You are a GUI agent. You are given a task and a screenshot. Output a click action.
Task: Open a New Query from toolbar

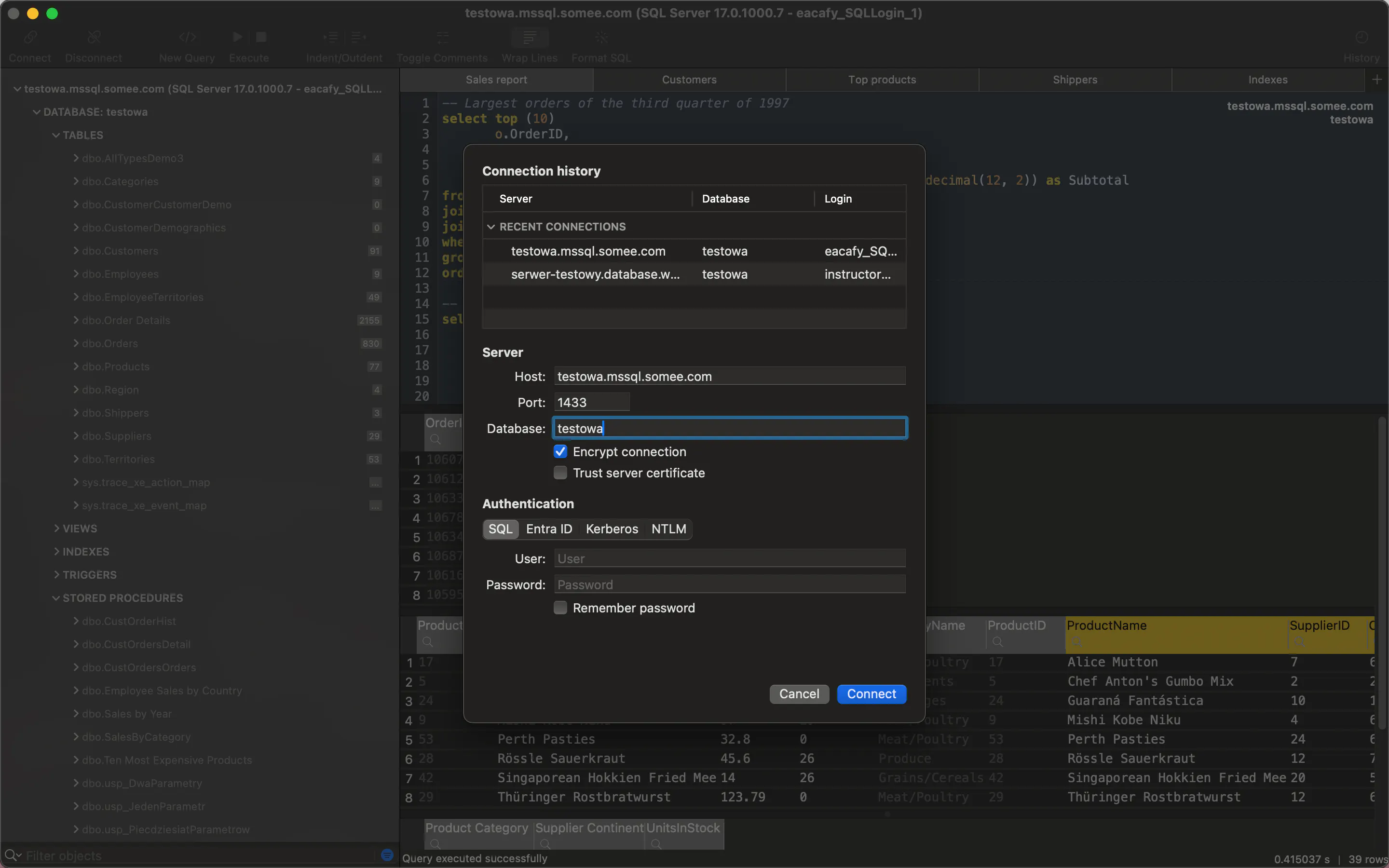(x=187, y=38)
